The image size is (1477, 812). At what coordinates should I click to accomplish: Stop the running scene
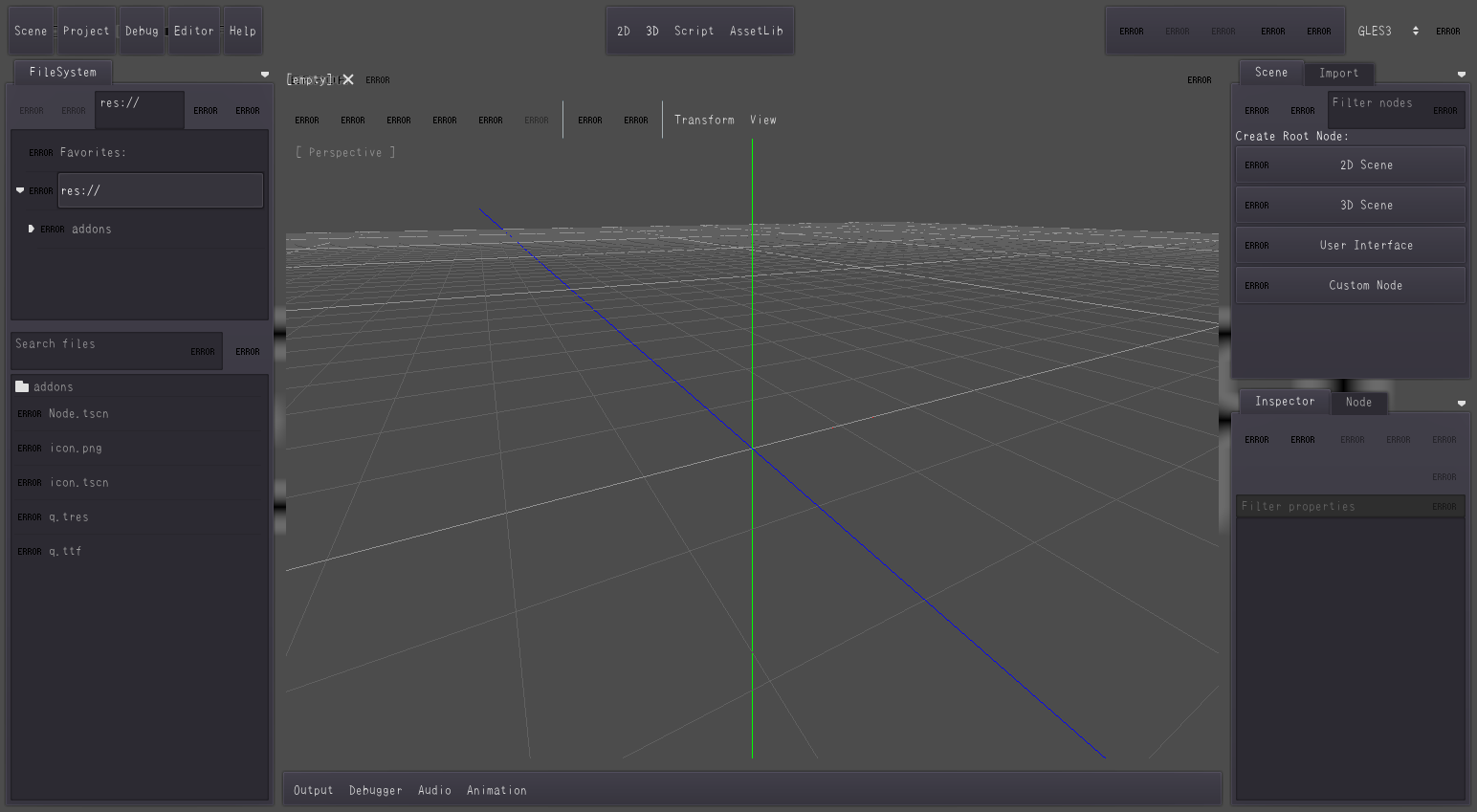1223,31
